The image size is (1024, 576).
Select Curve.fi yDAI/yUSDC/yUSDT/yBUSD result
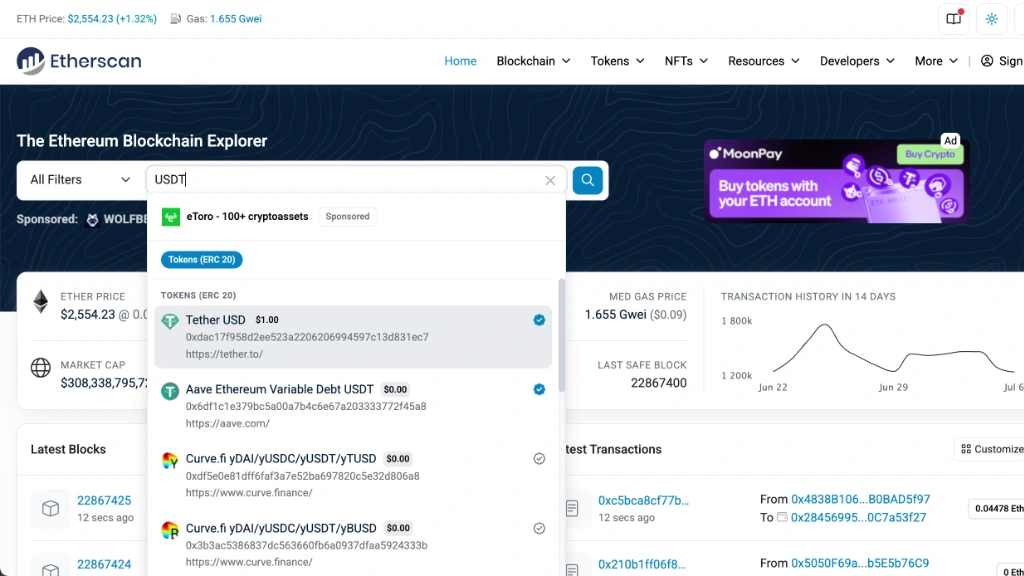point(353,545)
